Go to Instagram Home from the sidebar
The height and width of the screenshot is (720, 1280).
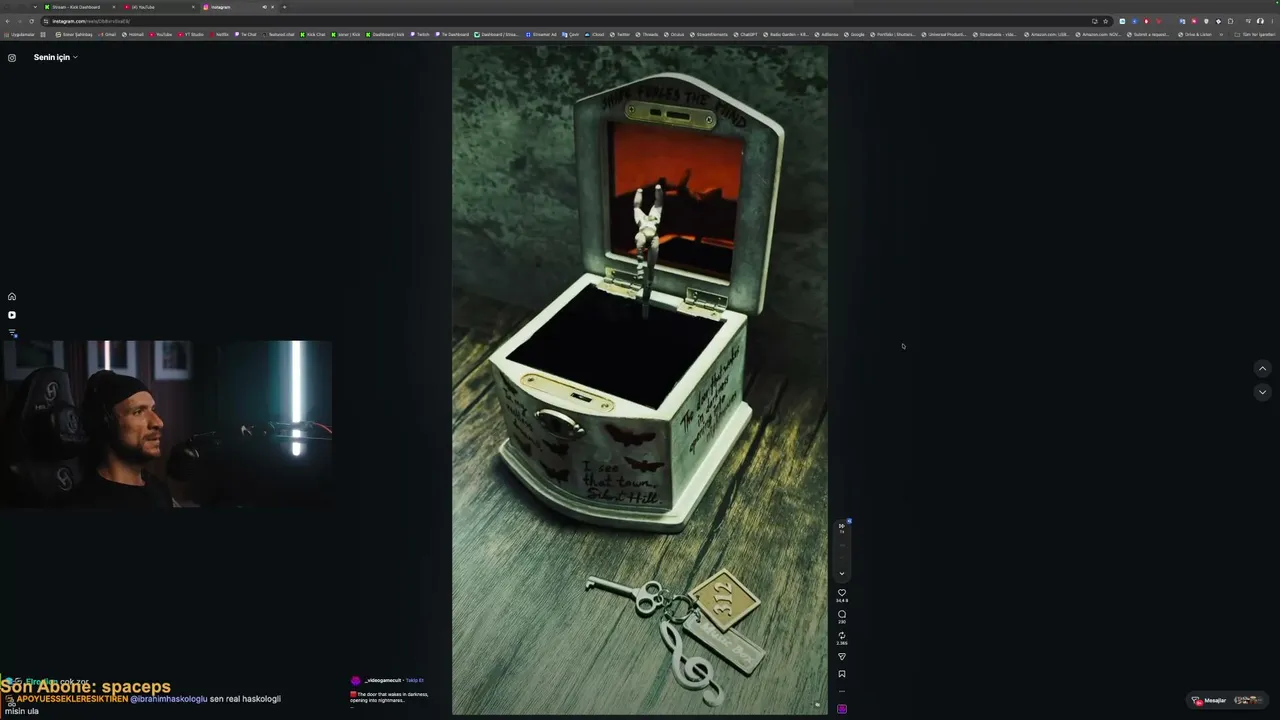(x=12, y=296)
